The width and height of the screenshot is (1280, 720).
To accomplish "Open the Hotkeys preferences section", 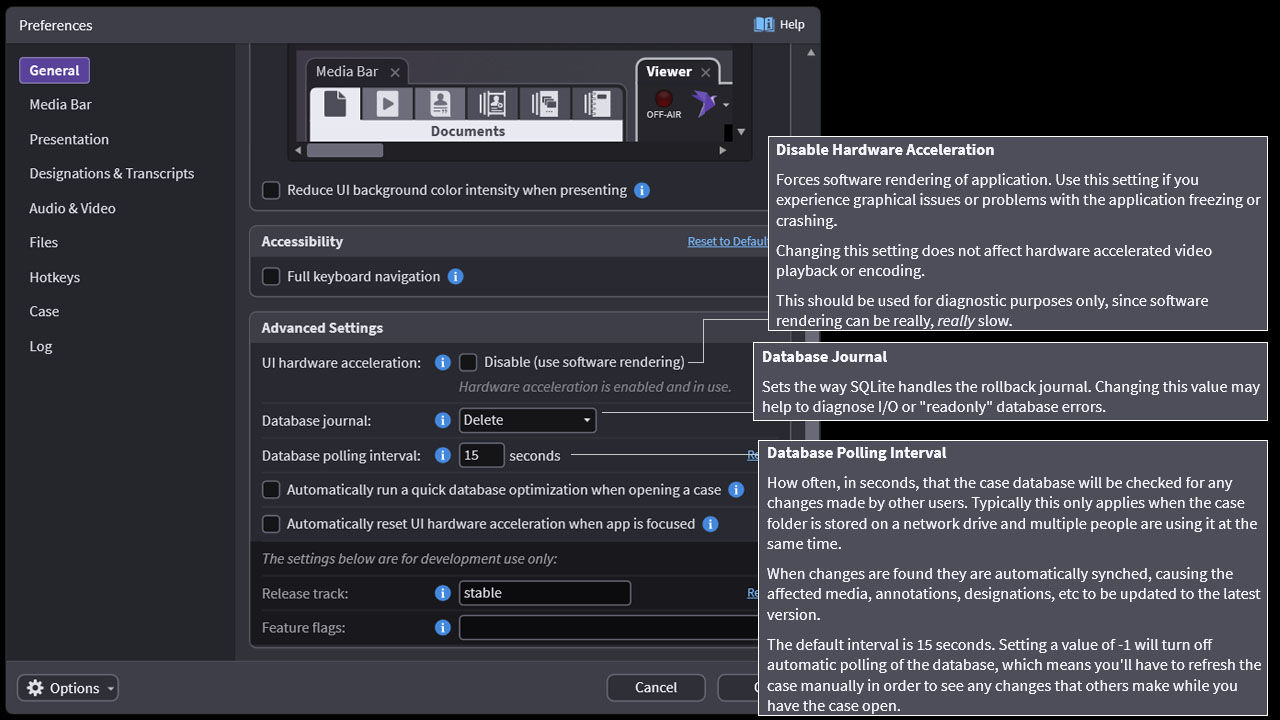I will coord(54,277).
